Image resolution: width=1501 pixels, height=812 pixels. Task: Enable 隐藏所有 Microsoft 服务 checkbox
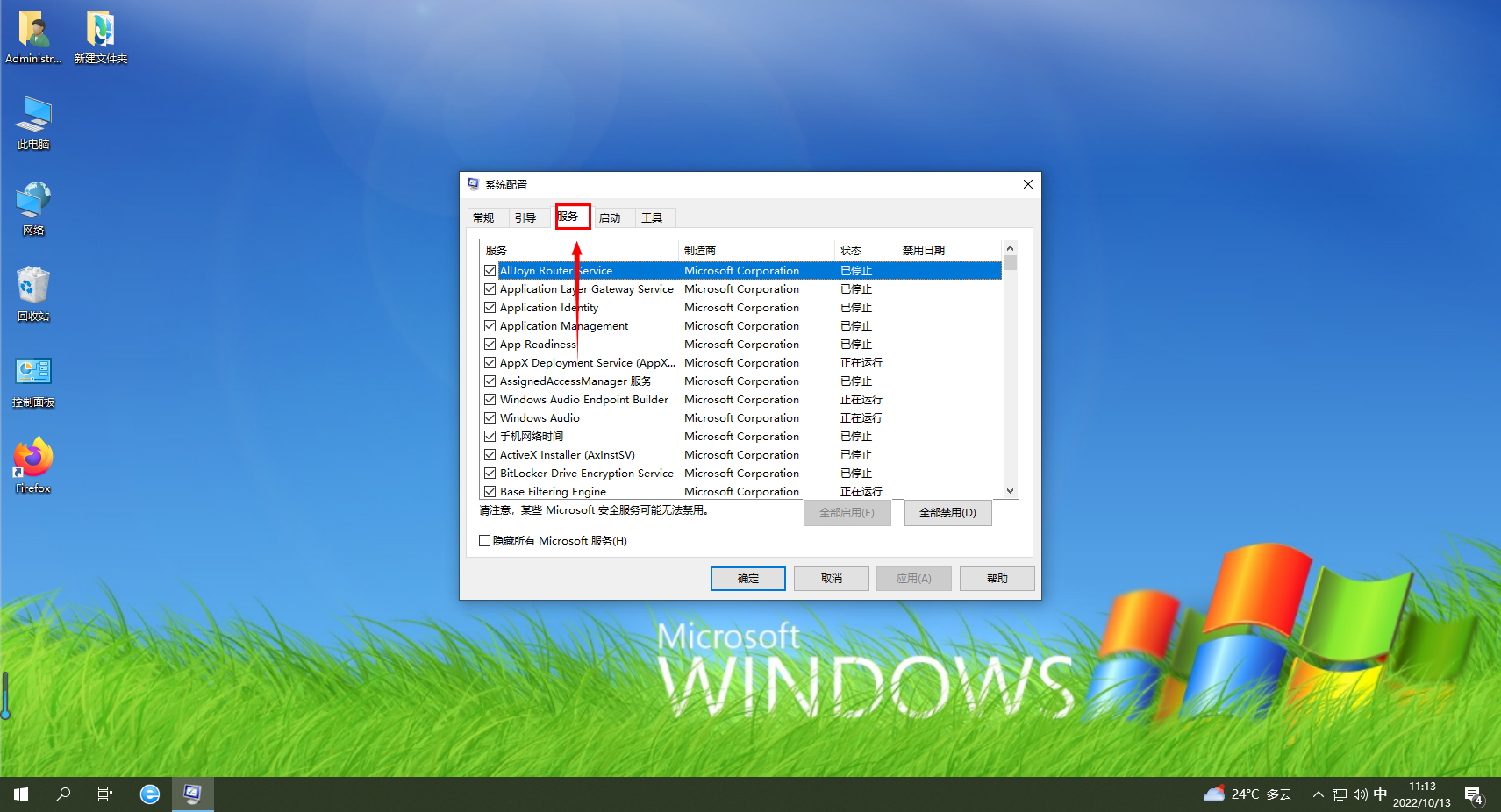click(x=484, y=541)
